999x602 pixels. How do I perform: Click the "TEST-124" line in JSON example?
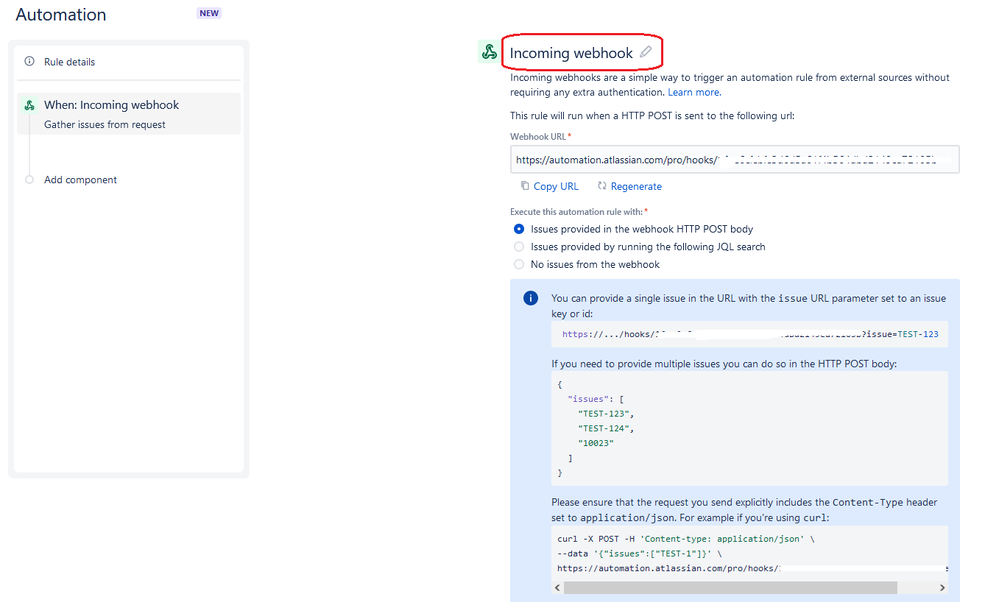(606, 428)
